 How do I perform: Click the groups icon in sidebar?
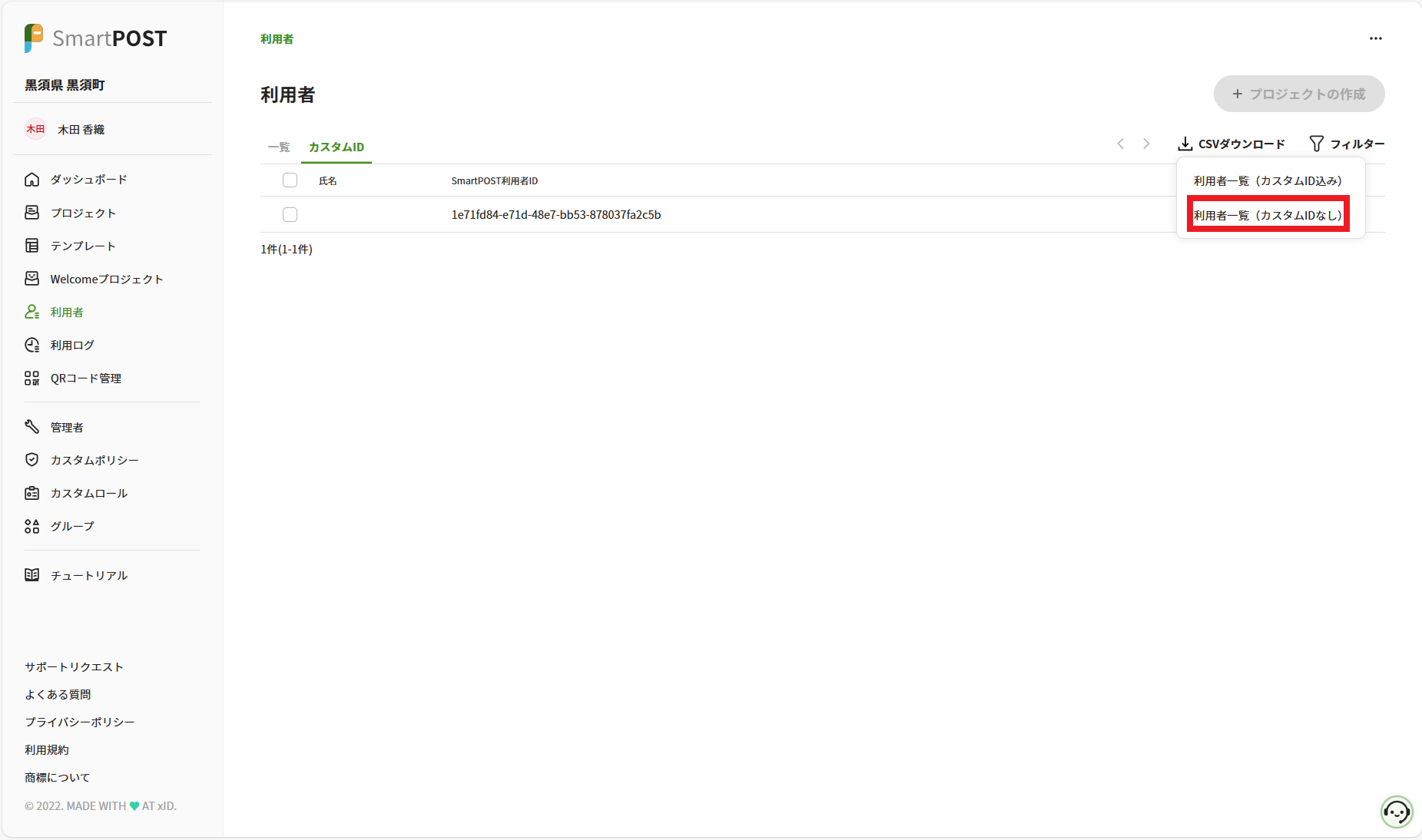pyautogui.click(x=31, y=526)
